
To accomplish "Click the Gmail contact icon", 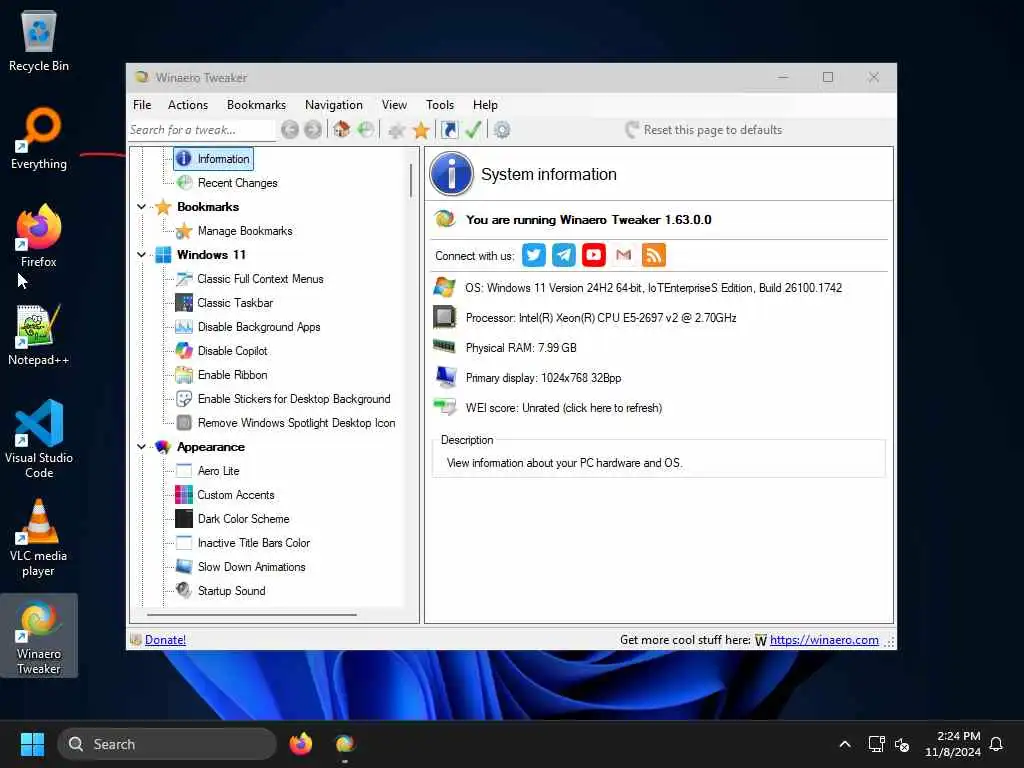I will coord(624,255).
